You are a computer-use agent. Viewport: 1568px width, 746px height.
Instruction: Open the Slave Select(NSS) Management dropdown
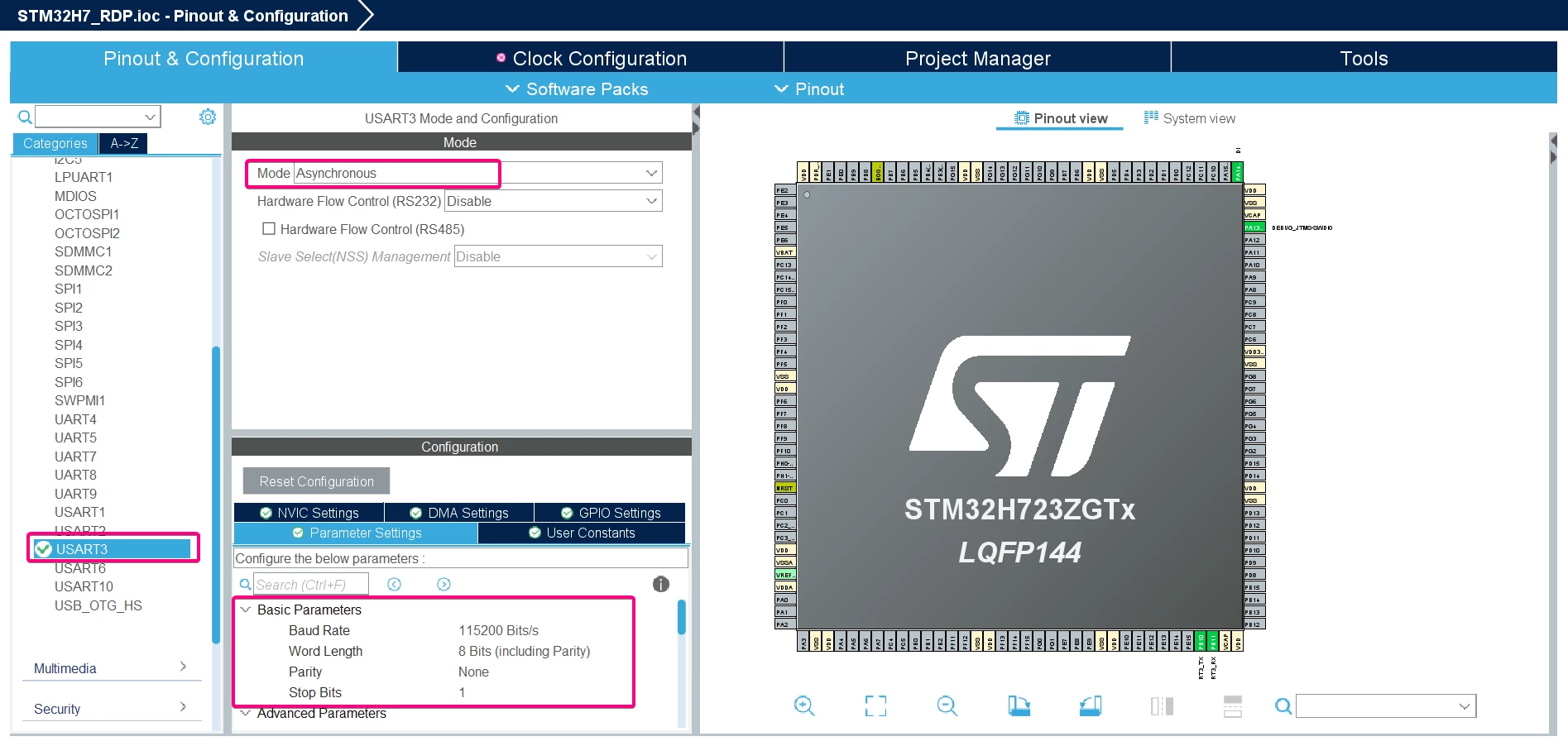(x=651, y=256)
